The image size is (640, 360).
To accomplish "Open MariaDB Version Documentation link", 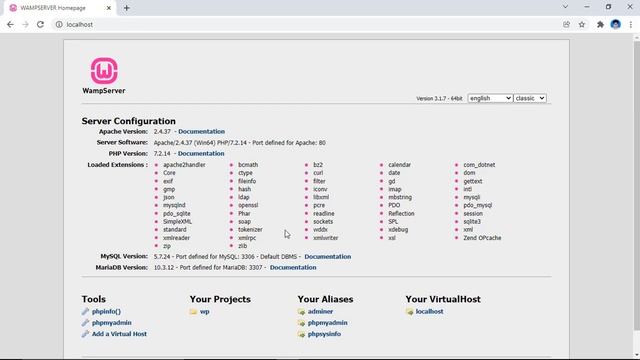I will (293, 267).
